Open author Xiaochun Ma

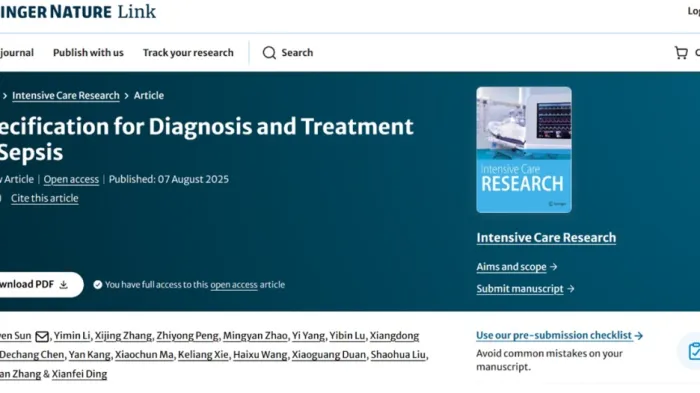tap(144, 355)
